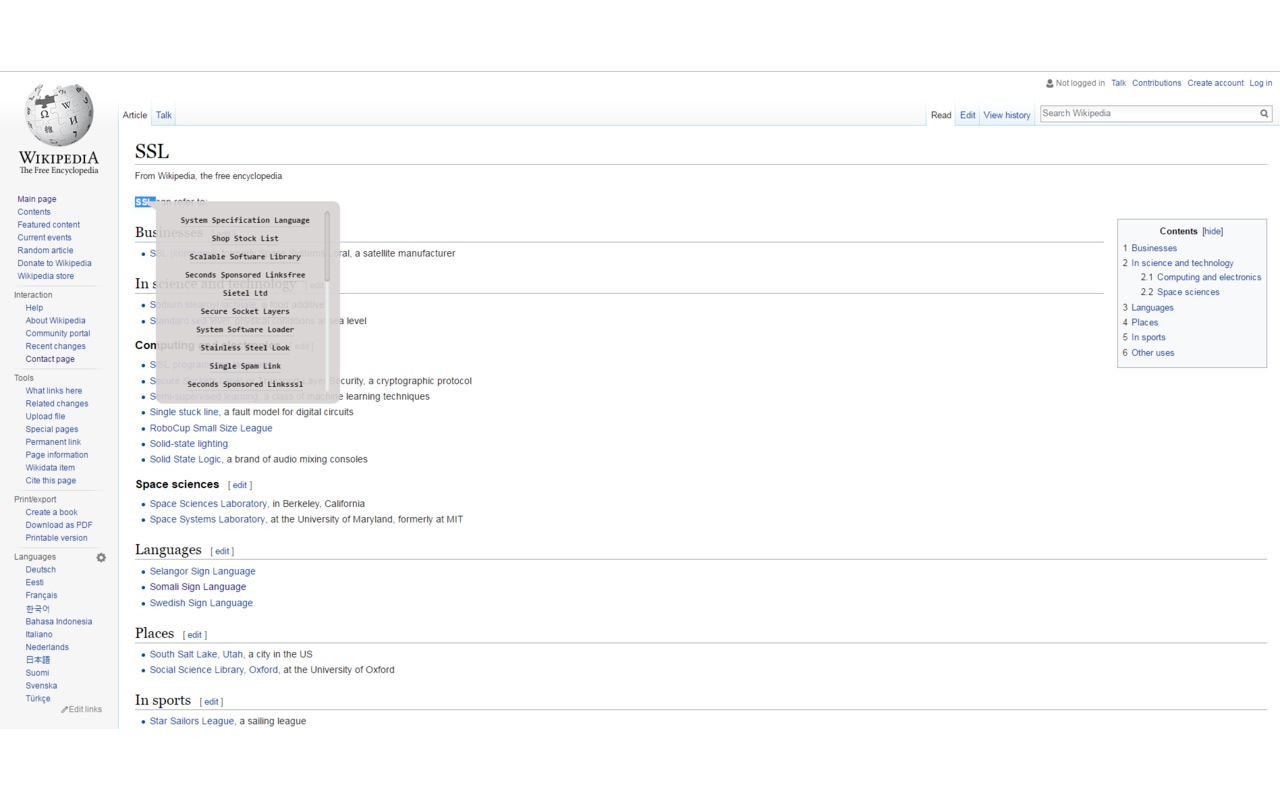Click the search magnifier icon

(x=1264, y=114)
